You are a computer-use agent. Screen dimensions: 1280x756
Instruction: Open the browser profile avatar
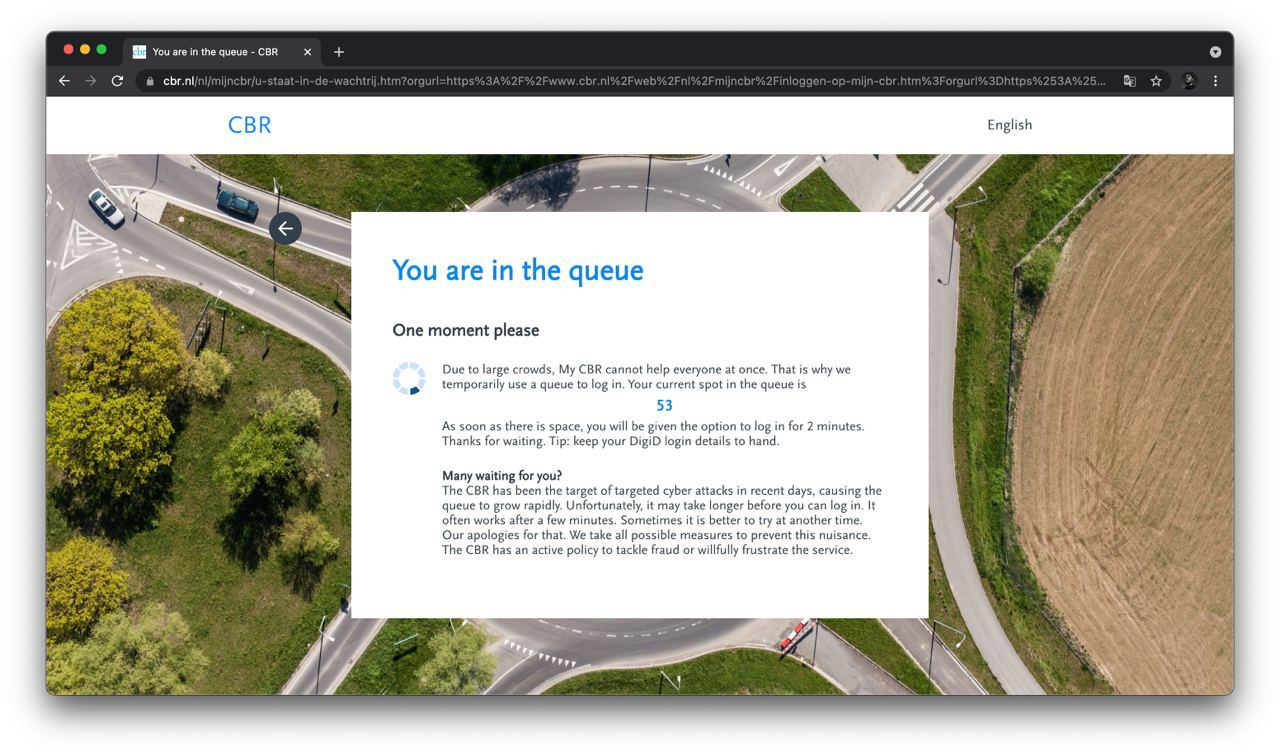[x=1189, y=81]
